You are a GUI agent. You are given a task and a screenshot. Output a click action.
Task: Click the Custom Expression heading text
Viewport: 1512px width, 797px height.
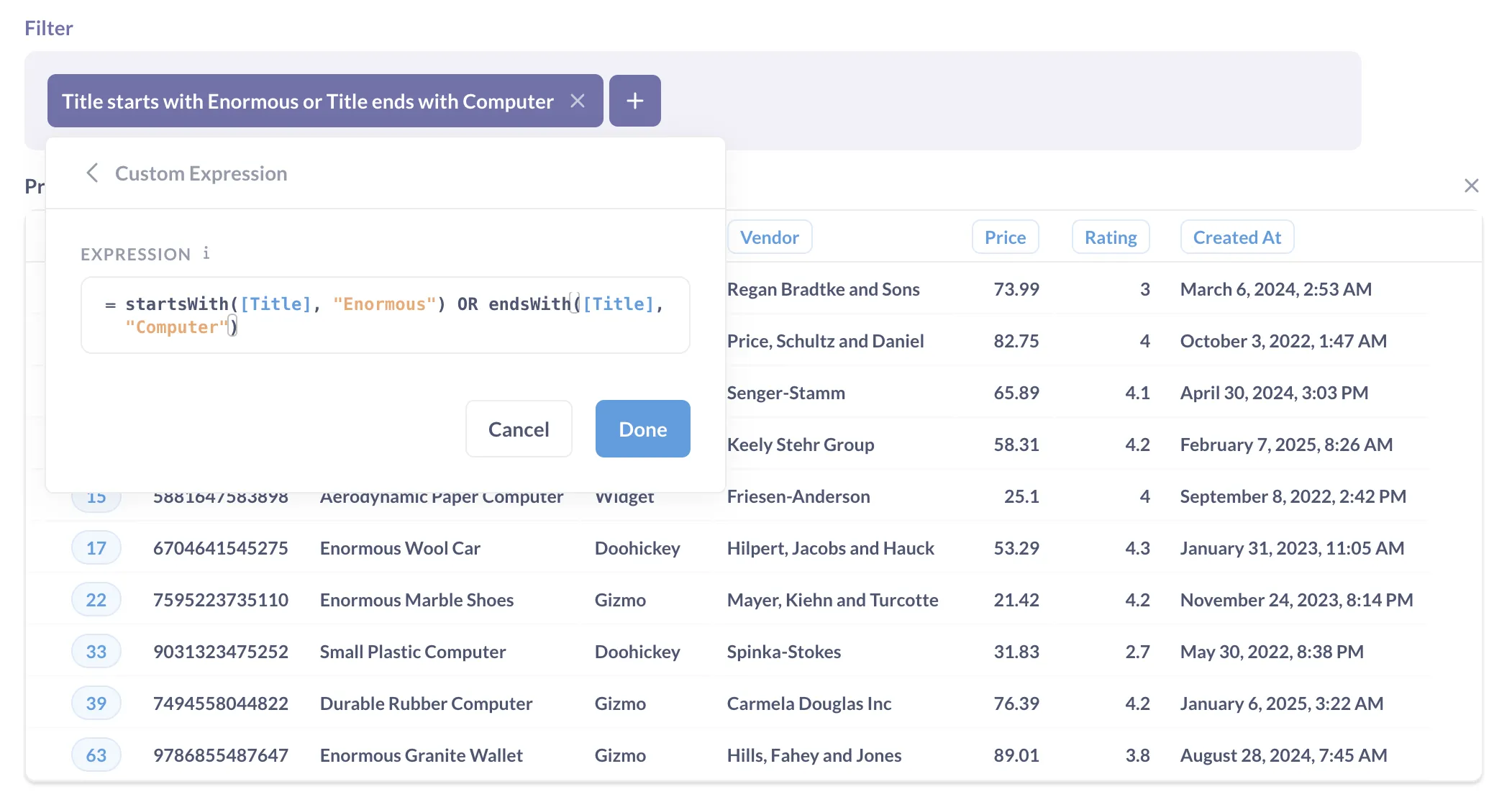tap(201, 173)
